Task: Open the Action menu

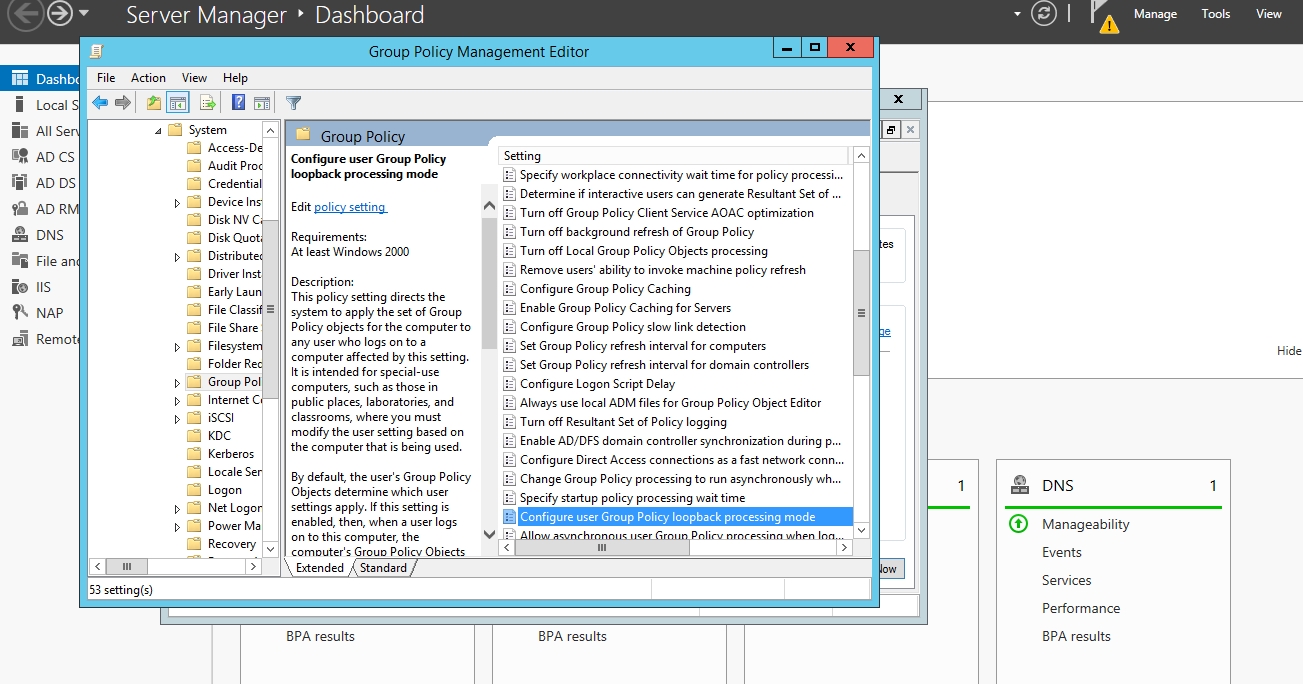Action: (148, 78)
